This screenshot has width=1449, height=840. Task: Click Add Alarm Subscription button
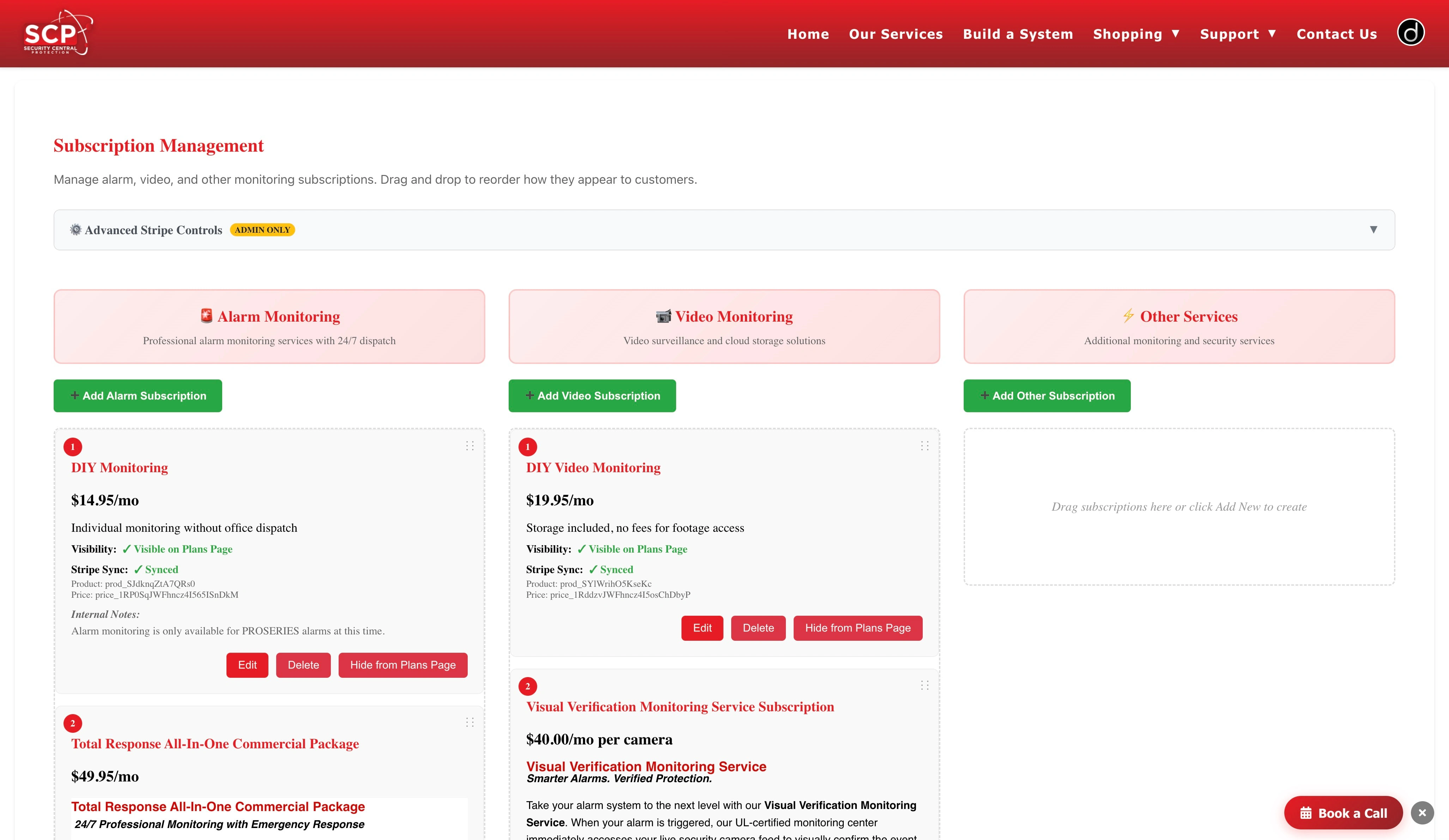[138, 396]
